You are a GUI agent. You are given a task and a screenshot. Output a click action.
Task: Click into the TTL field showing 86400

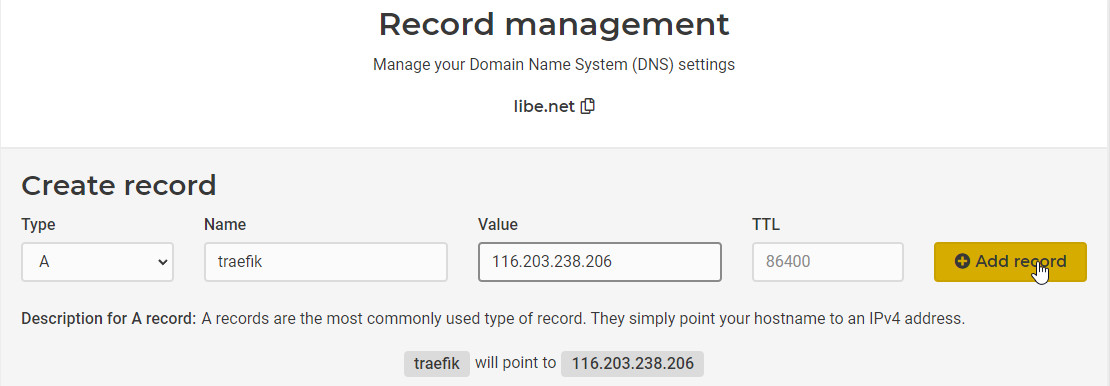tap(828, 262)
